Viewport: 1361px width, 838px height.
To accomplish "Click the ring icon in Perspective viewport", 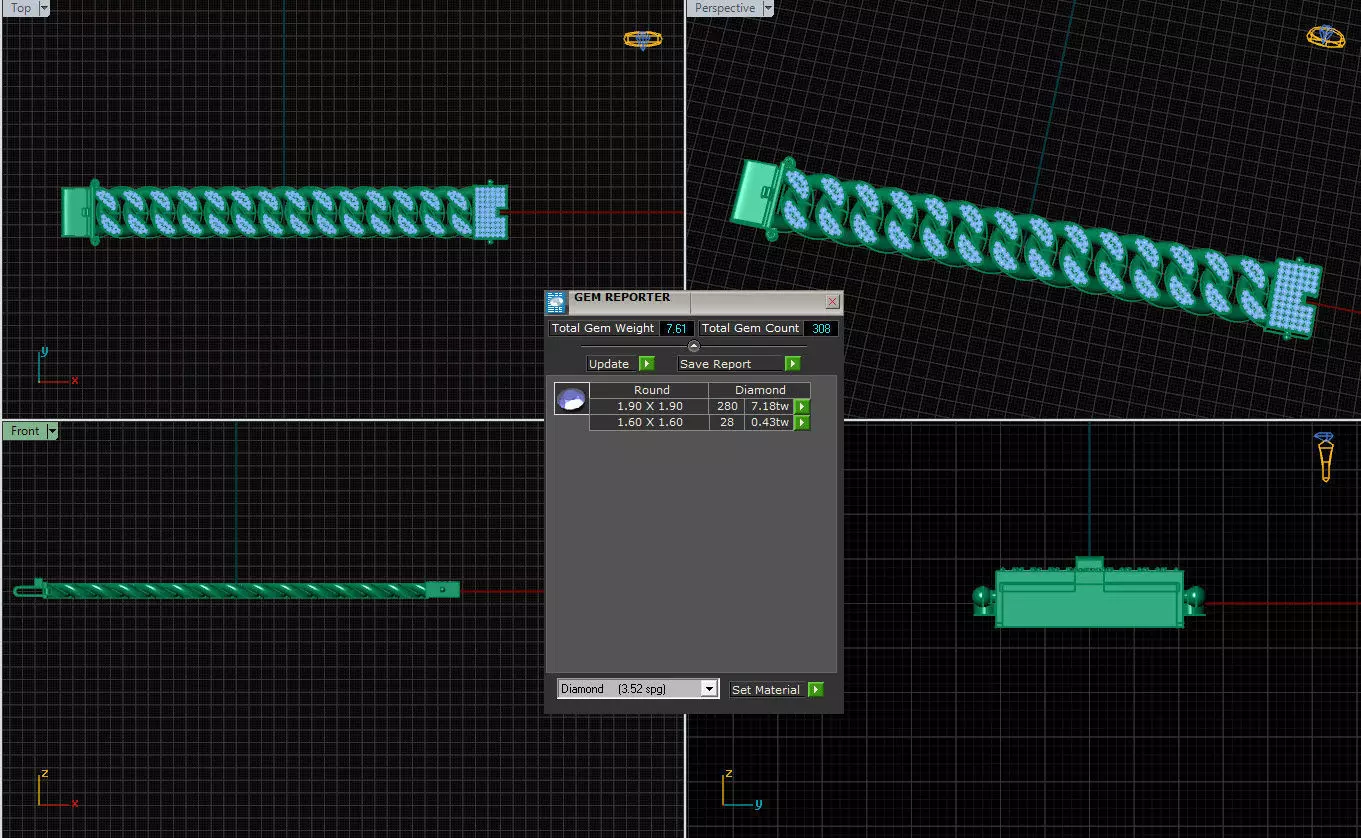I will pyautogui.click(x=1326, y=36).
